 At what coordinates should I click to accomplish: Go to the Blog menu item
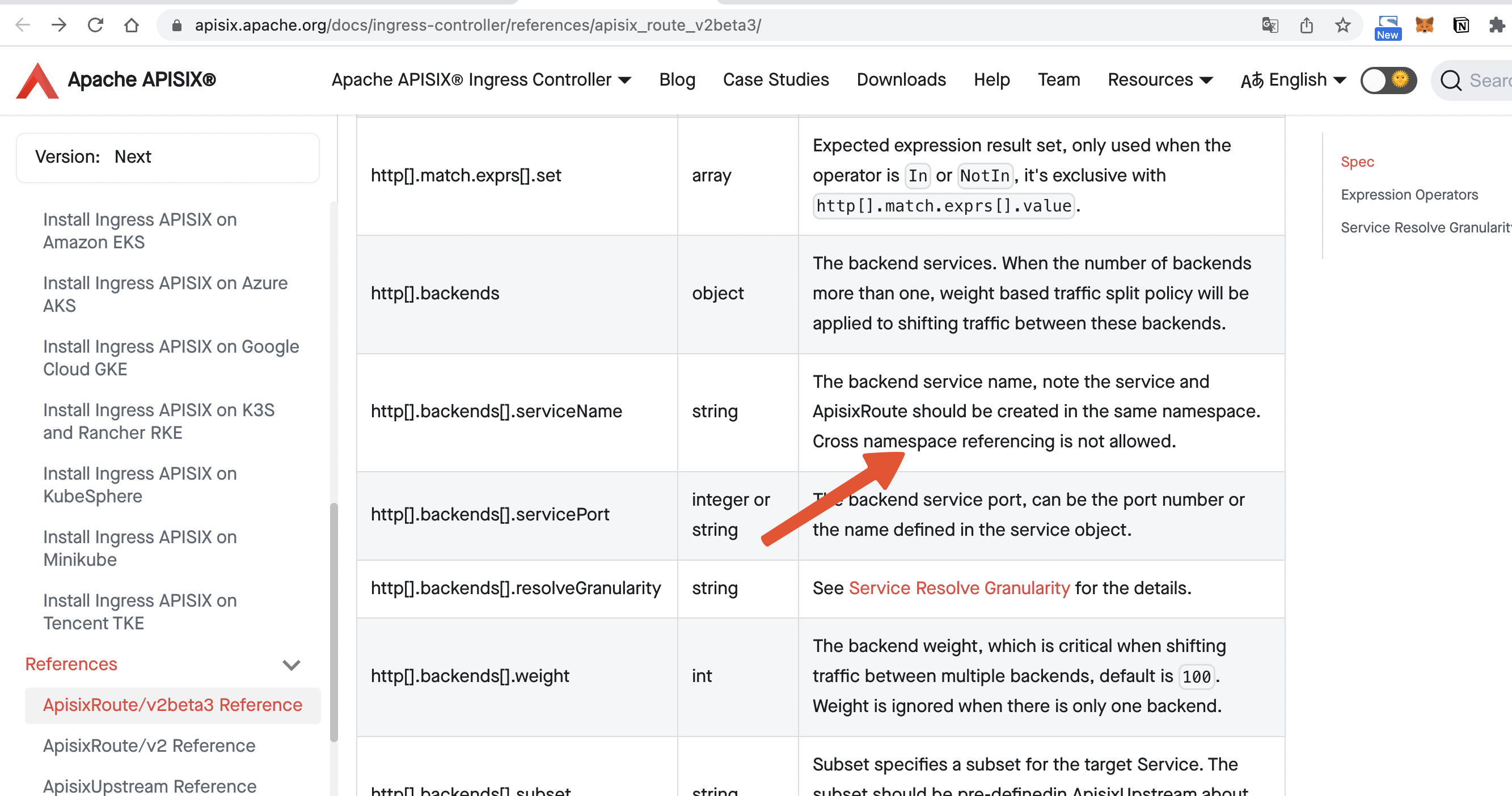(x=677, y=80)
